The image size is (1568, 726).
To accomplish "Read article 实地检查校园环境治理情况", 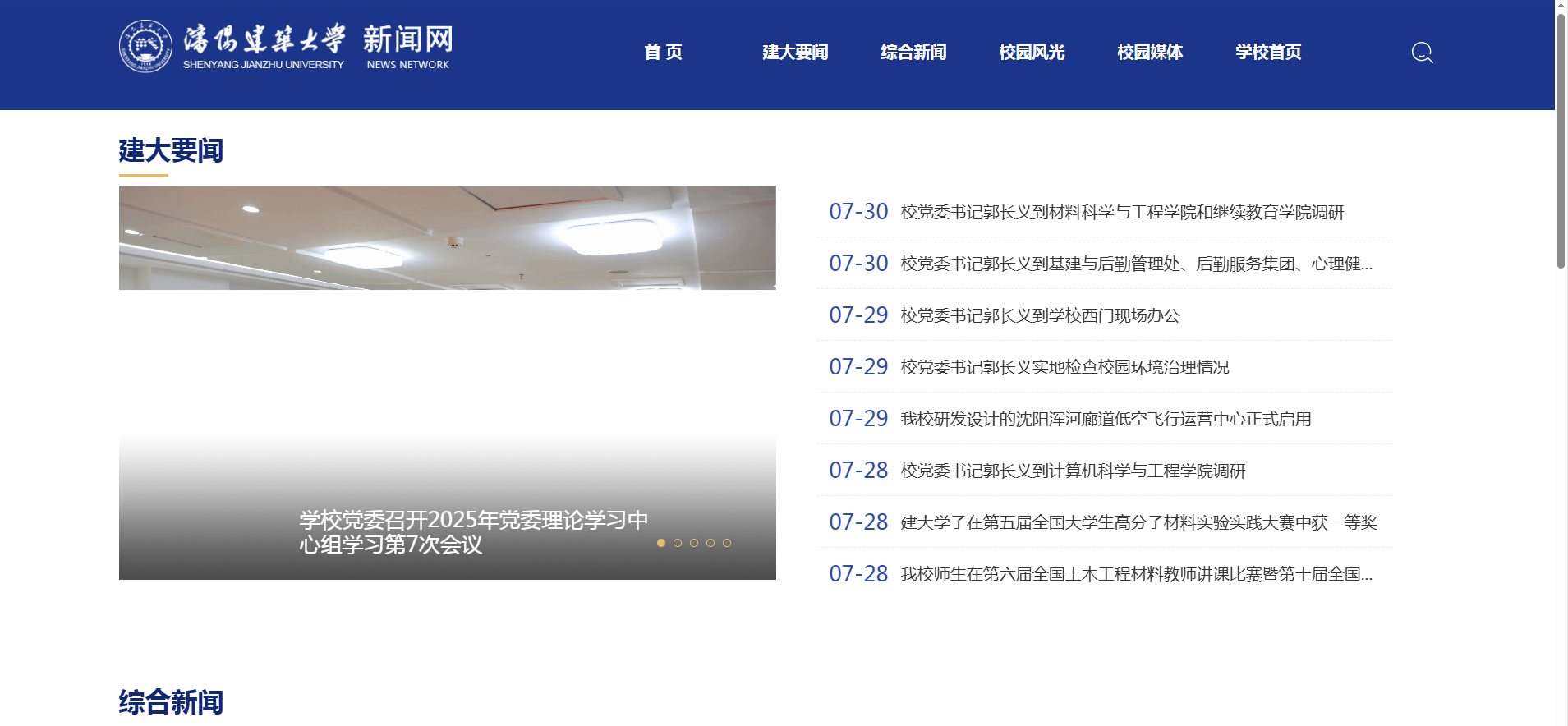I will [x=1064, y=368].
